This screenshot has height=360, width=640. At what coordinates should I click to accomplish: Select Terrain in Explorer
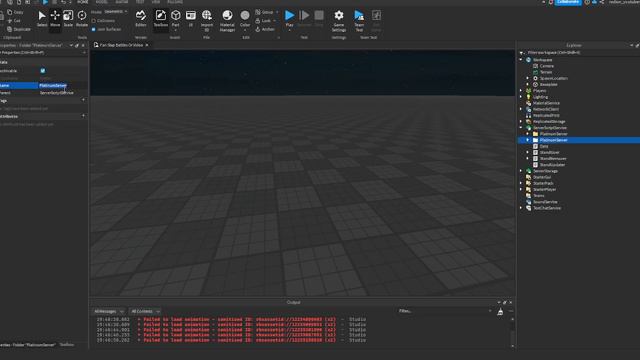[546, 72]
